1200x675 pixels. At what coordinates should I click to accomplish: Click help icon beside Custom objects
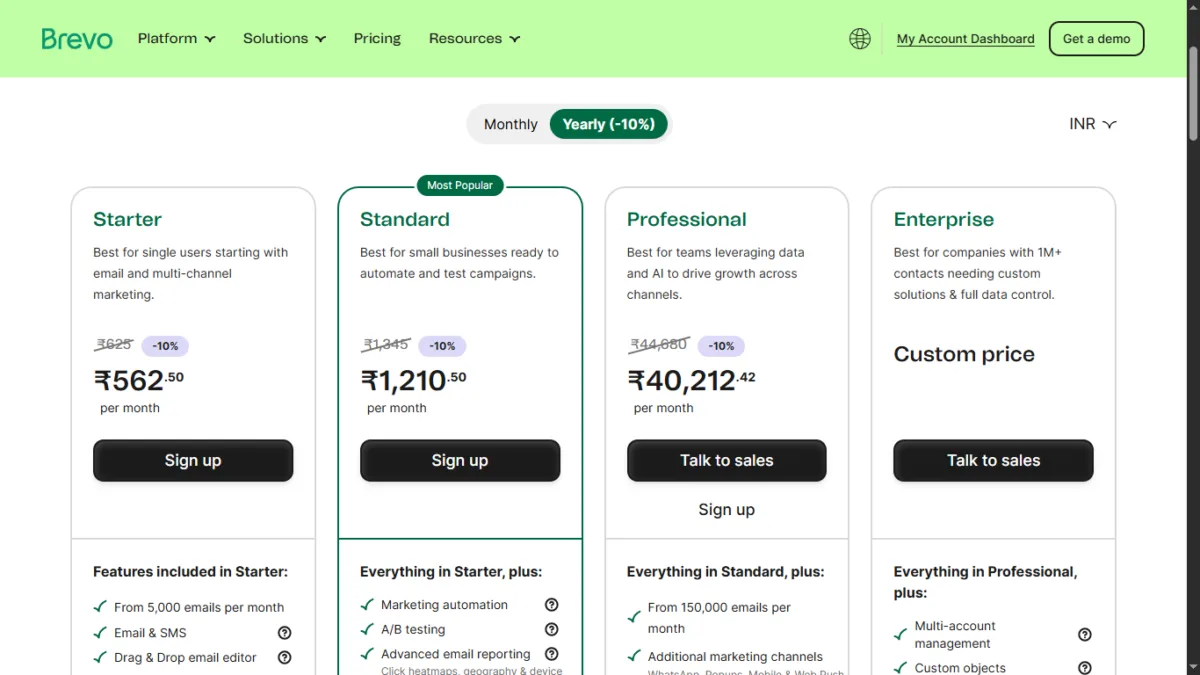click(1085, 668)
